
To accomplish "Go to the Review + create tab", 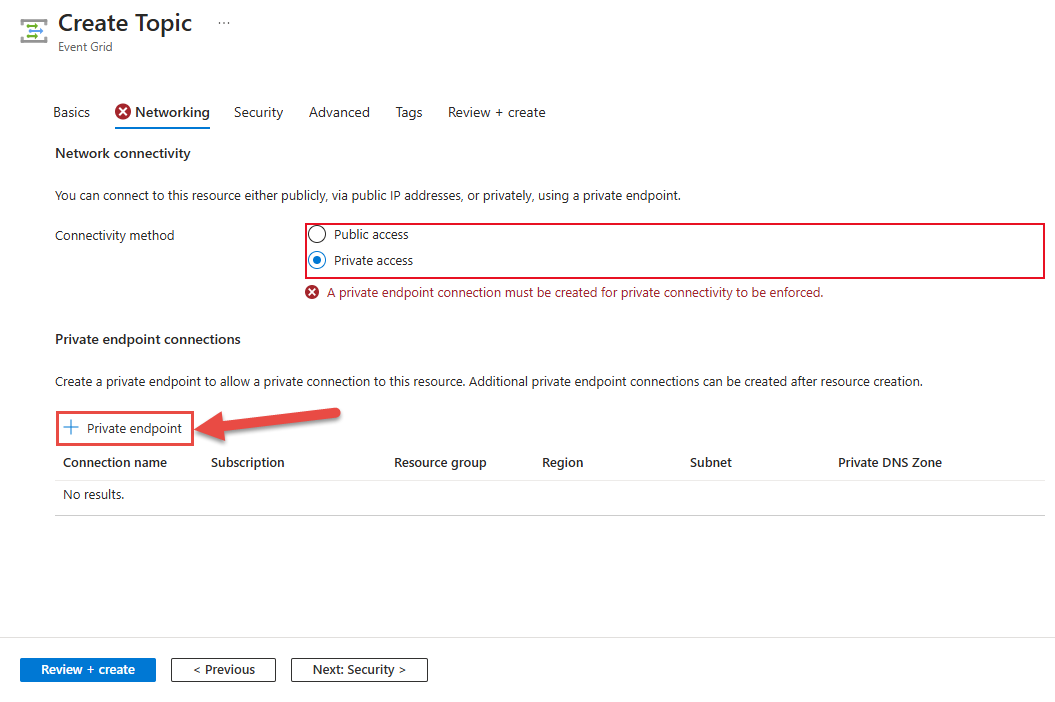I will [x=496, y=112].
